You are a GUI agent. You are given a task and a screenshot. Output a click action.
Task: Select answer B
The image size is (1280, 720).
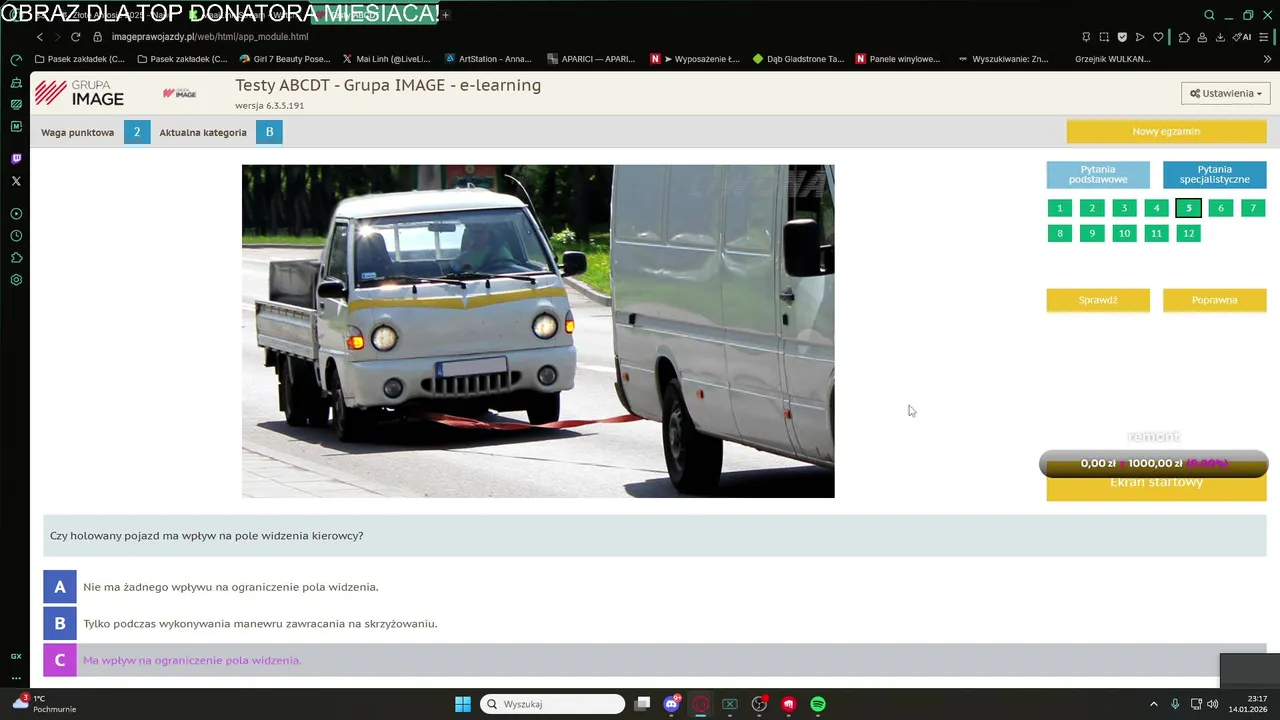click(x=655, y=623)
